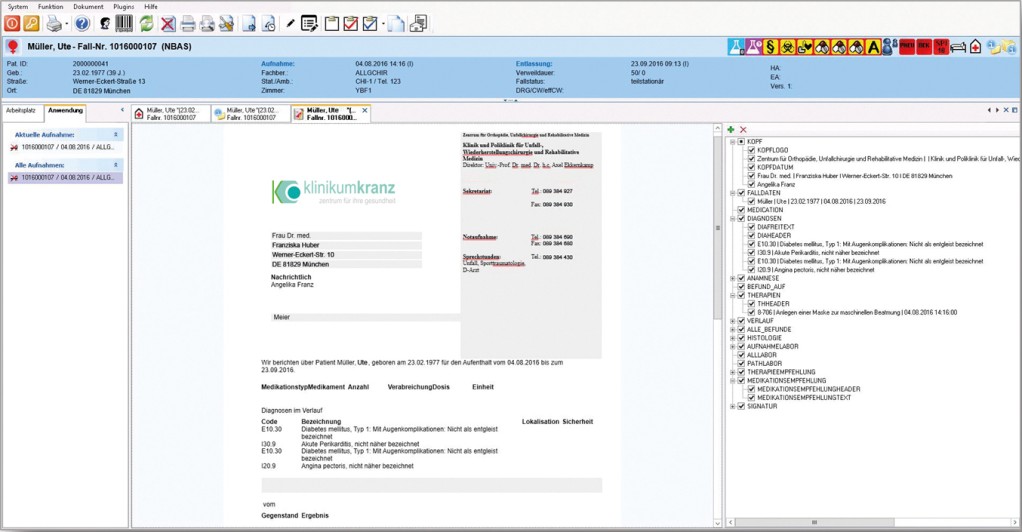The height and width of the screenshot is (532, 1022).
Task: Uncheck the THHEADER checkbox
Action: click(x=752, y=304)
